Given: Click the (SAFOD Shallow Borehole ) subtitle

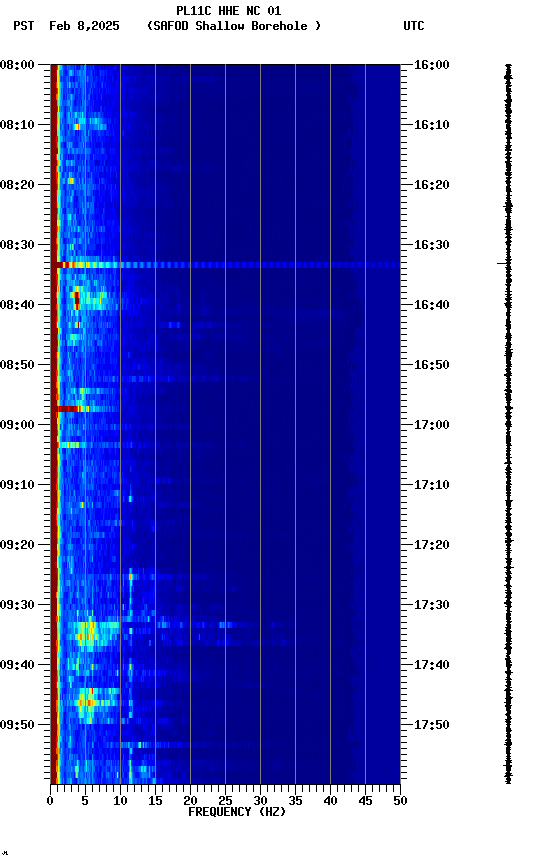Looking at the screenshot, I should (x=234, y=26).
